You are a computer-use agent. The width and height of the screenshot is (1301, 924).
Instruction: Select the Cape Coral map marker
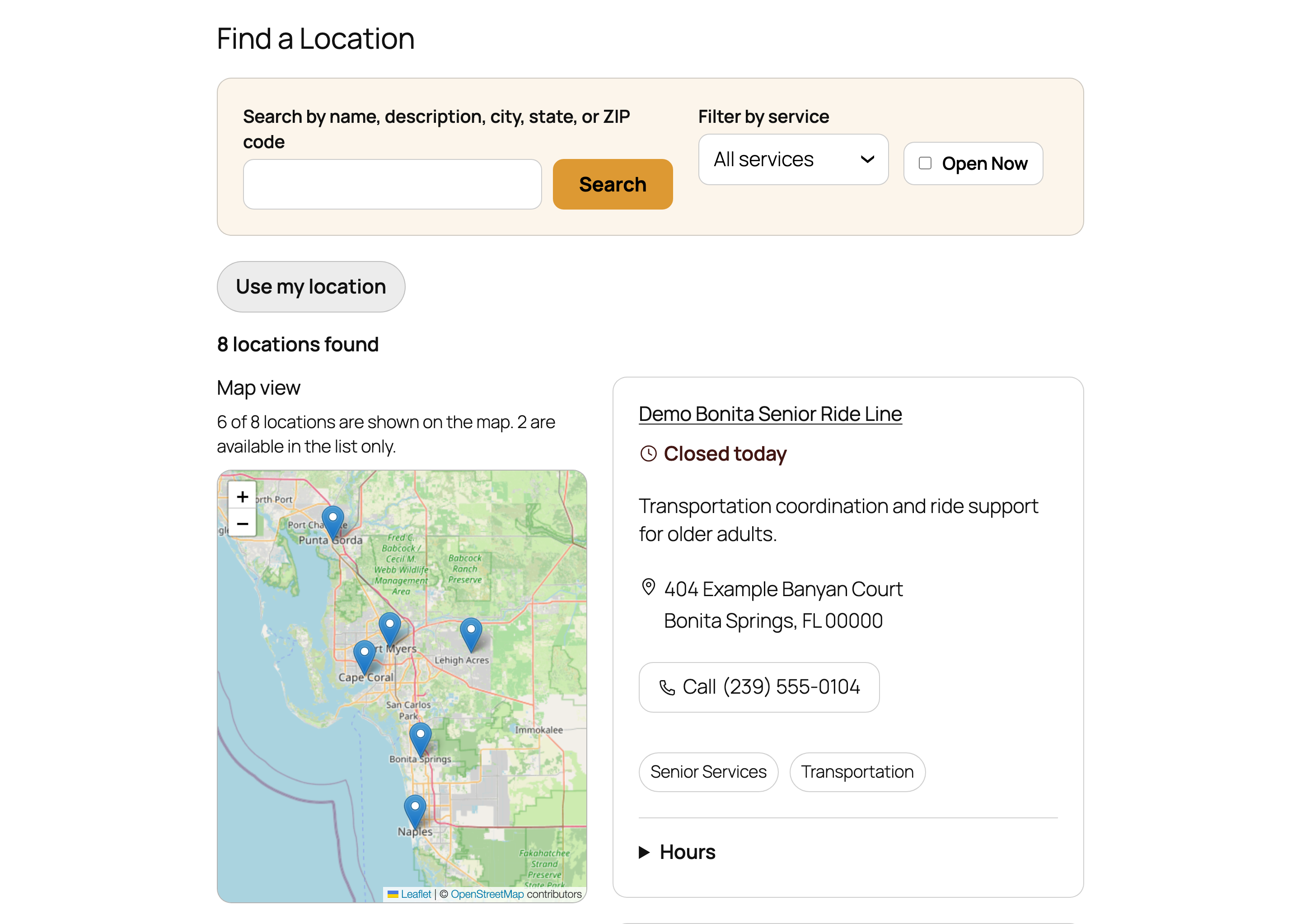point(364,658)
